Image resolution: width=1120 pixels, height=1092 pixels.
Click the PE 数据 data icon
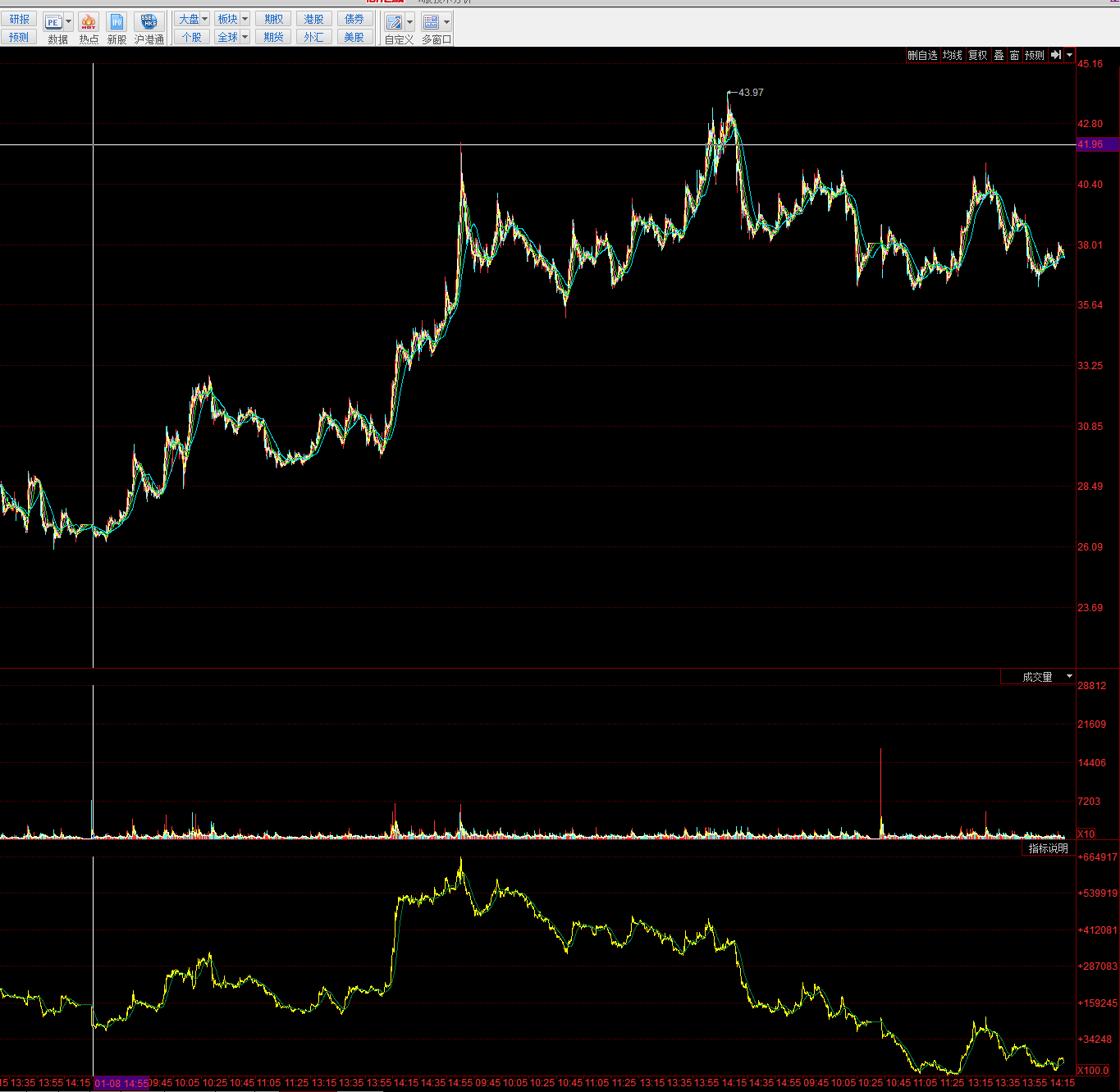[53, 22]
